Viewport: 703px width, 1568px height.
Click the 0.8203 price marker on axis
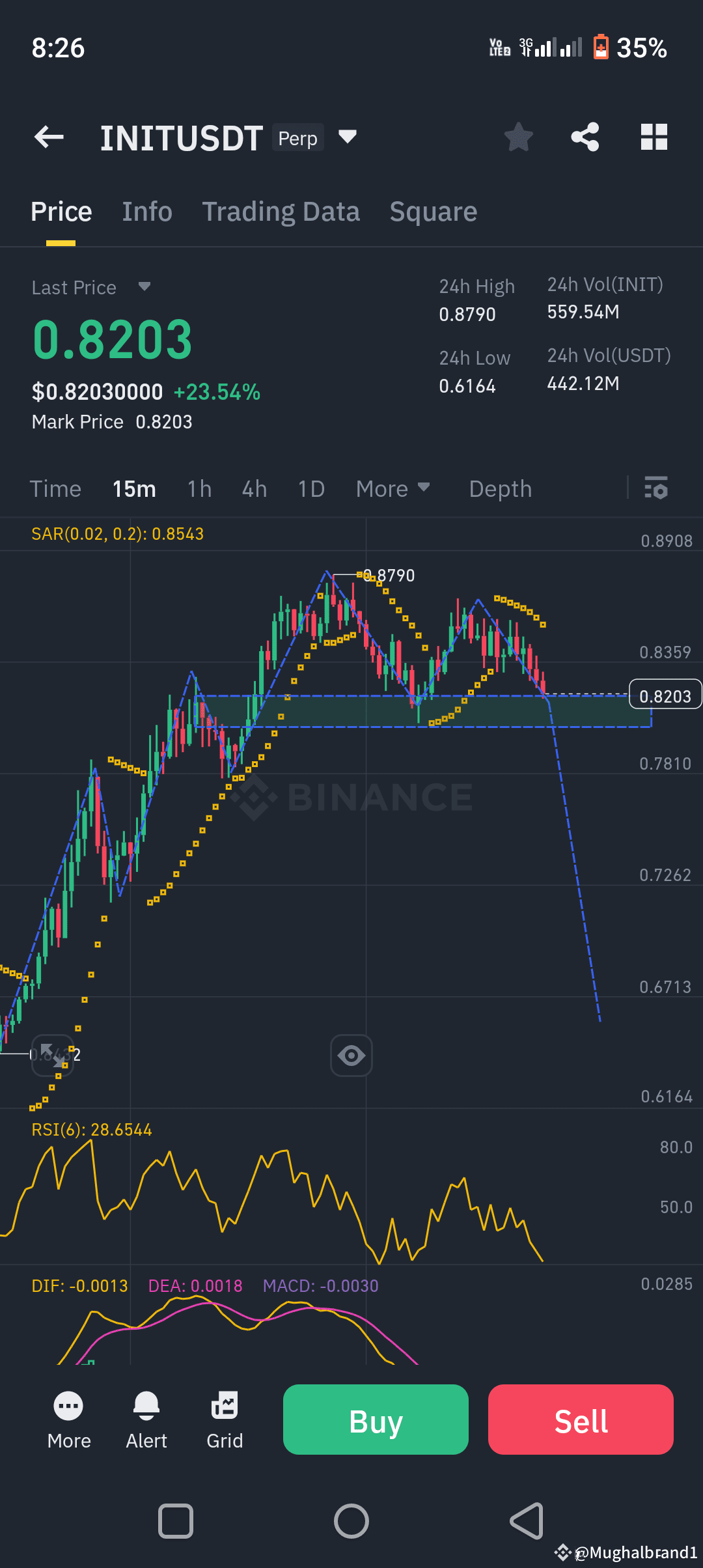(x=665, y=695)
